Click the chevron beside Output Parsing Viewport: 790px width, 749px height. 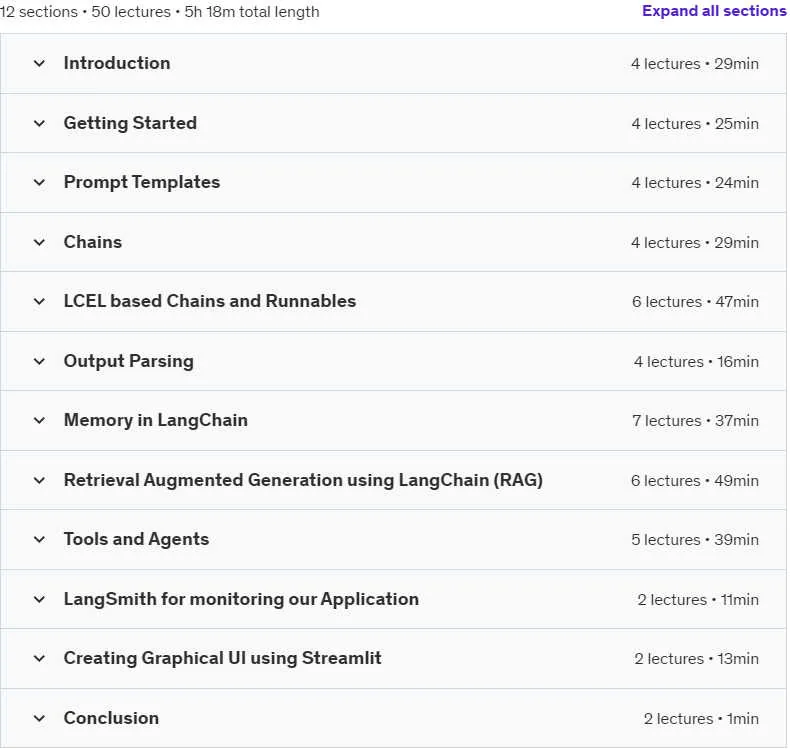point(39,361)
